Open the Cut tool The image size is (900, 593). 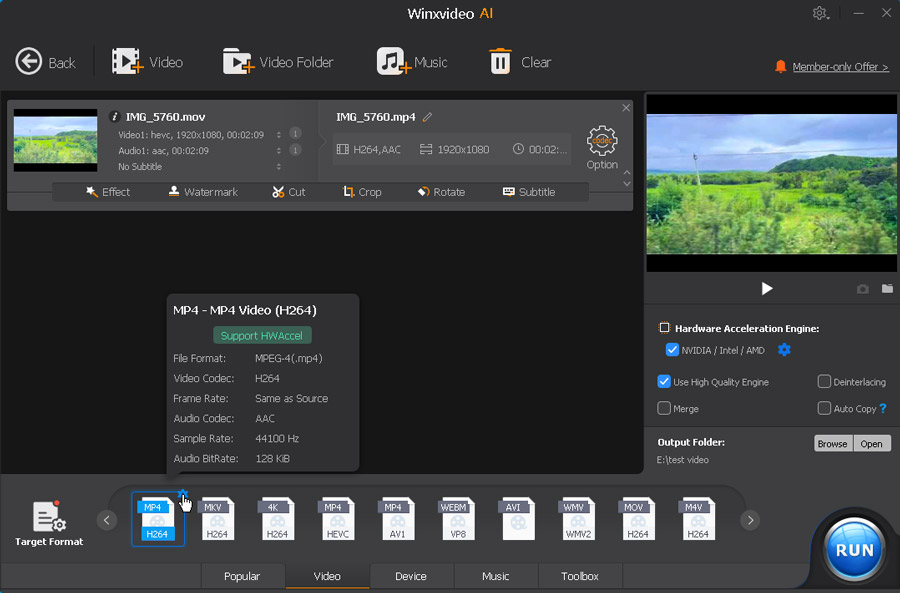[289, 192]
